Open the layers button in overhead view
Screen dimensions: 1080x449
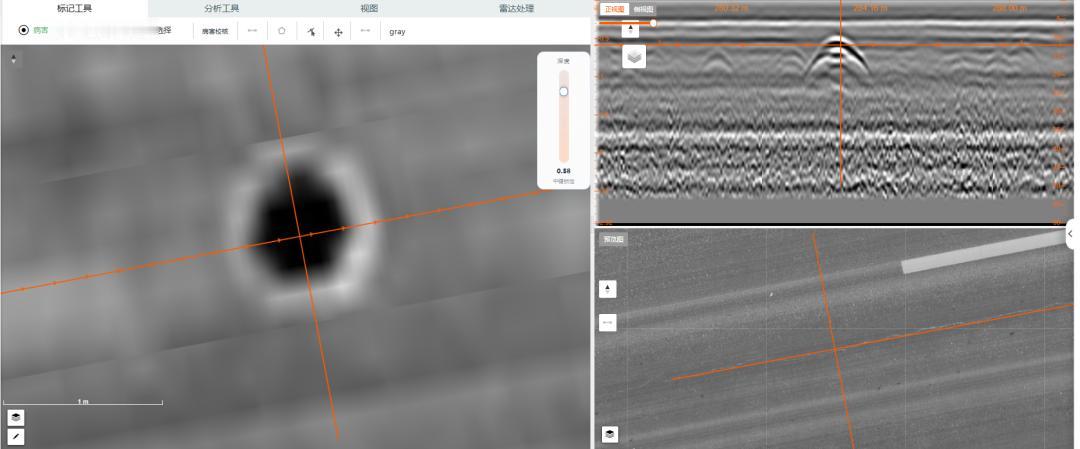tap(610, 435)
